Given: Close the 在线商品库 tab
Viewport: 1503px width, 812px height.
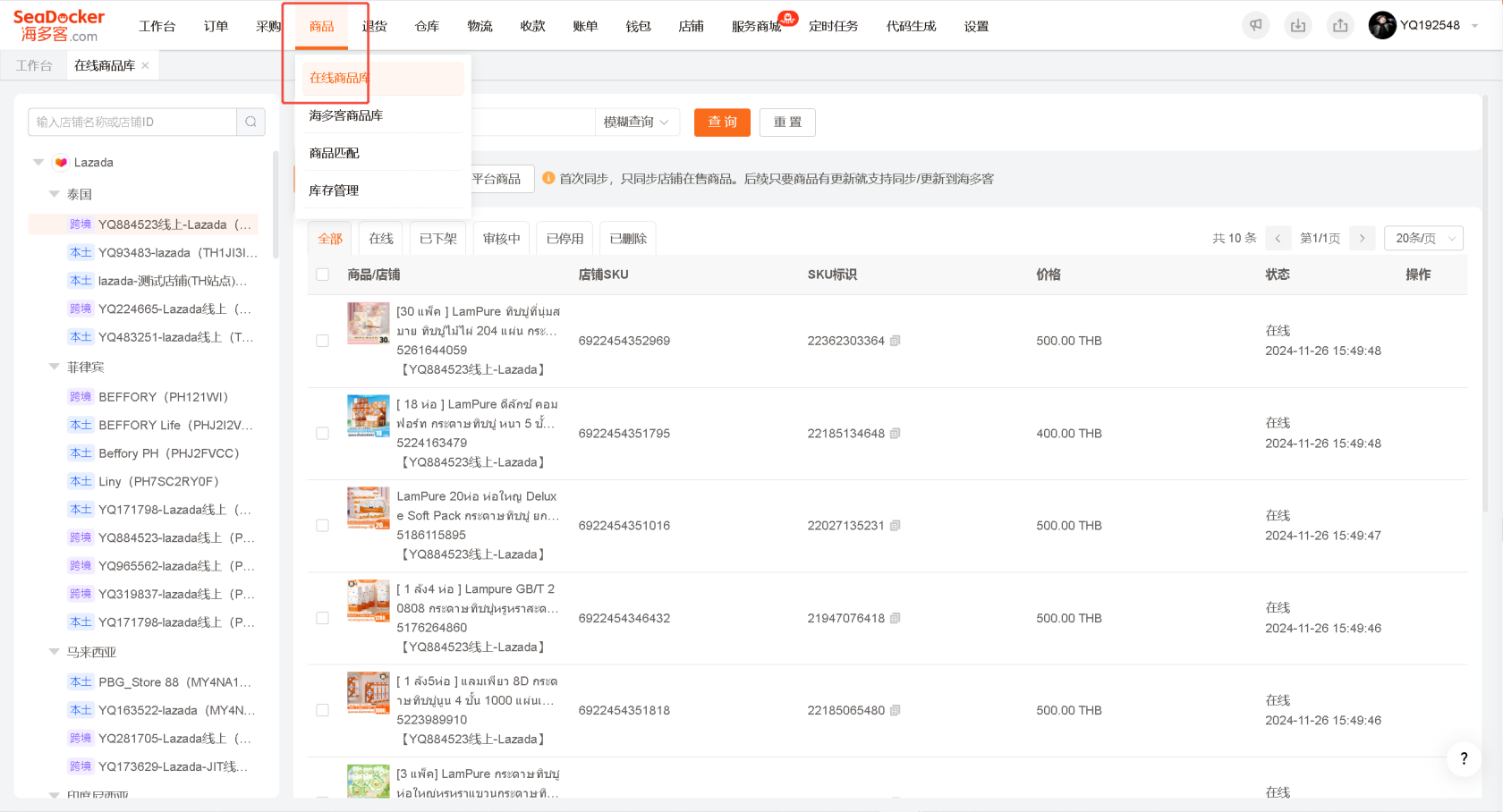Looking at the screenshot, I should 146,65.
